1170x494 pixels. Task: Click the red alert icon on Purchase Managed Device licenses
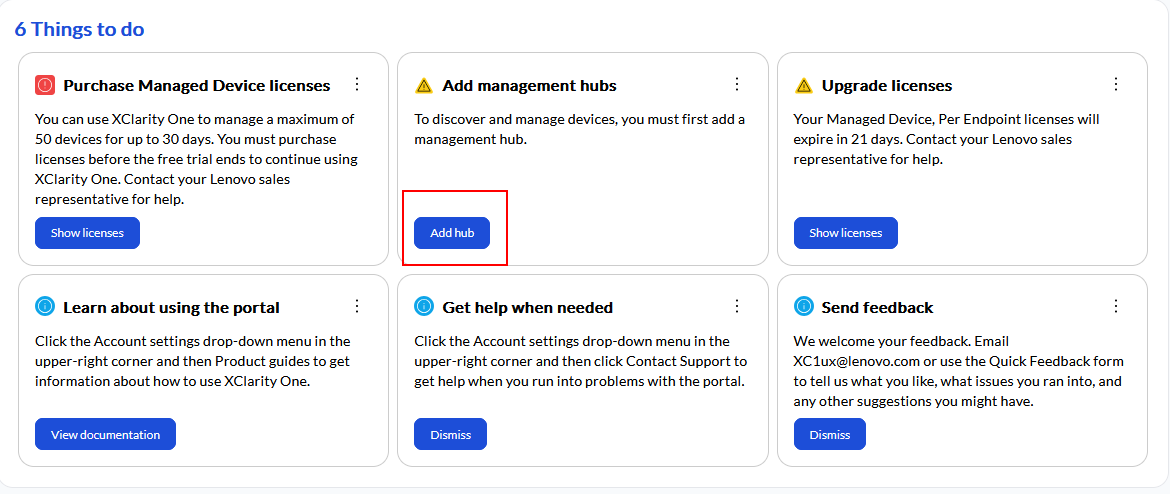tap(44, 86)
